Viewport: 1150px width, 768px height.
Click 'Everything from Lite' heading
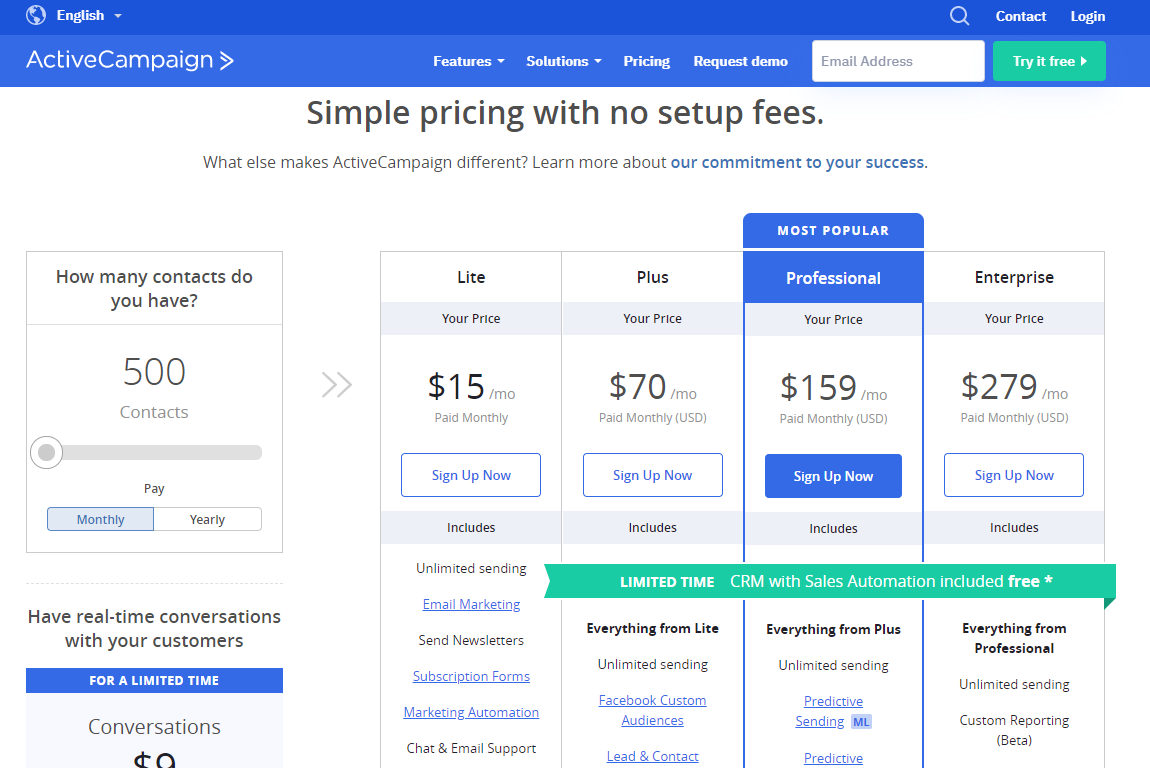point(652,629)
